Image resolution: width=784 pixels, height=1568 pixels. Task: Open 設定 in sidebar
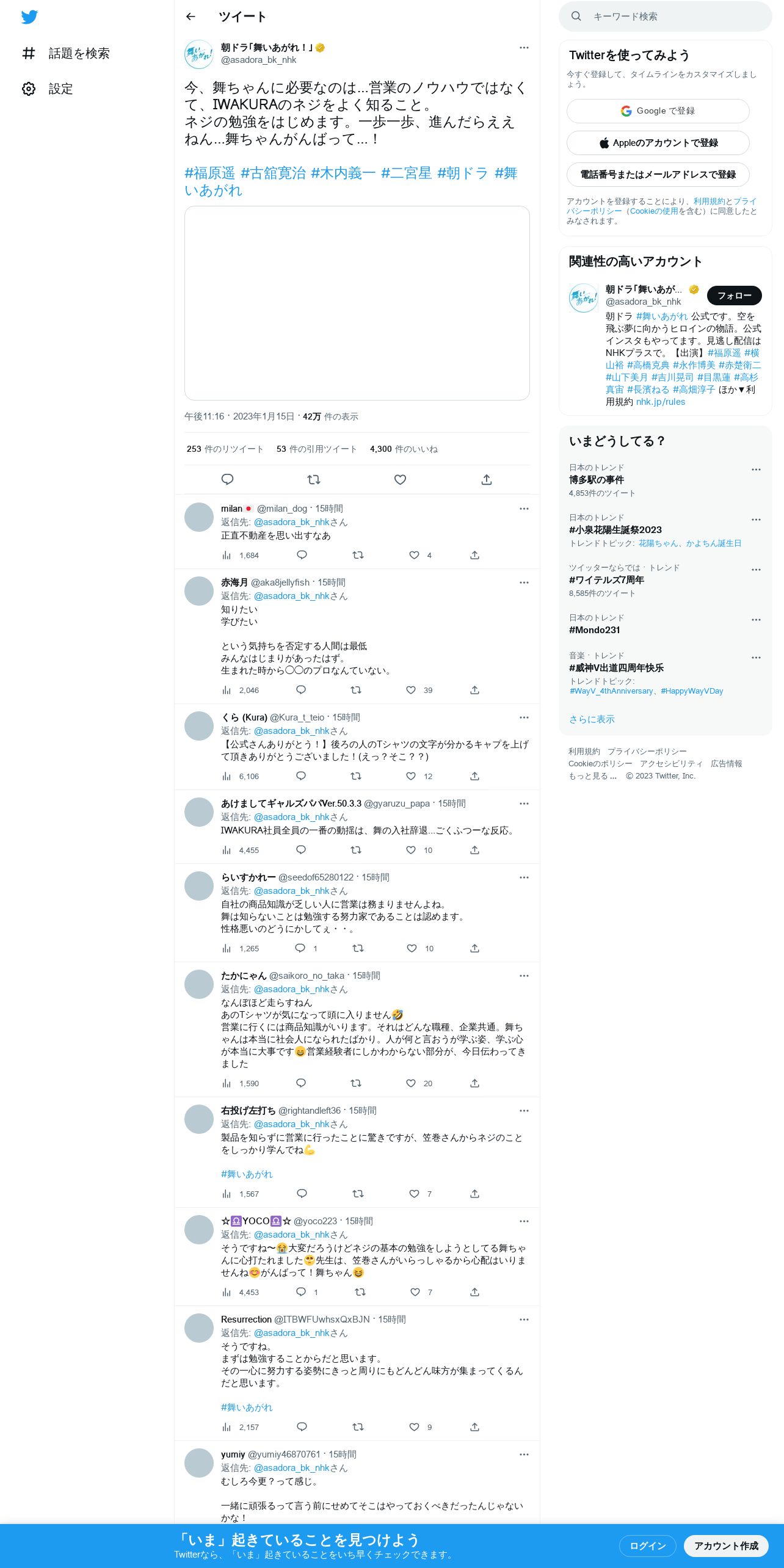[47, 89]
